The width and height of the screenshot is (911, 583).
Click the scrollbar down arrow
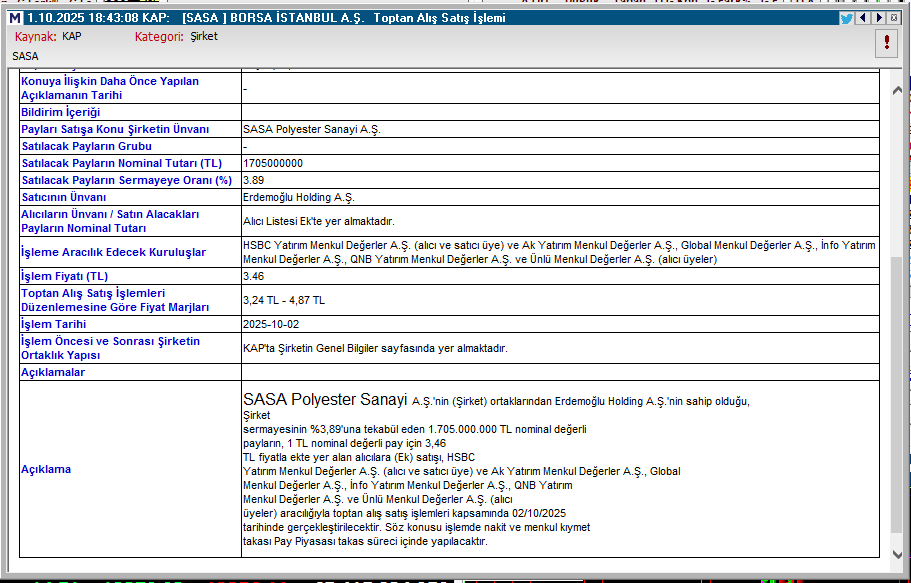(897, 554)
